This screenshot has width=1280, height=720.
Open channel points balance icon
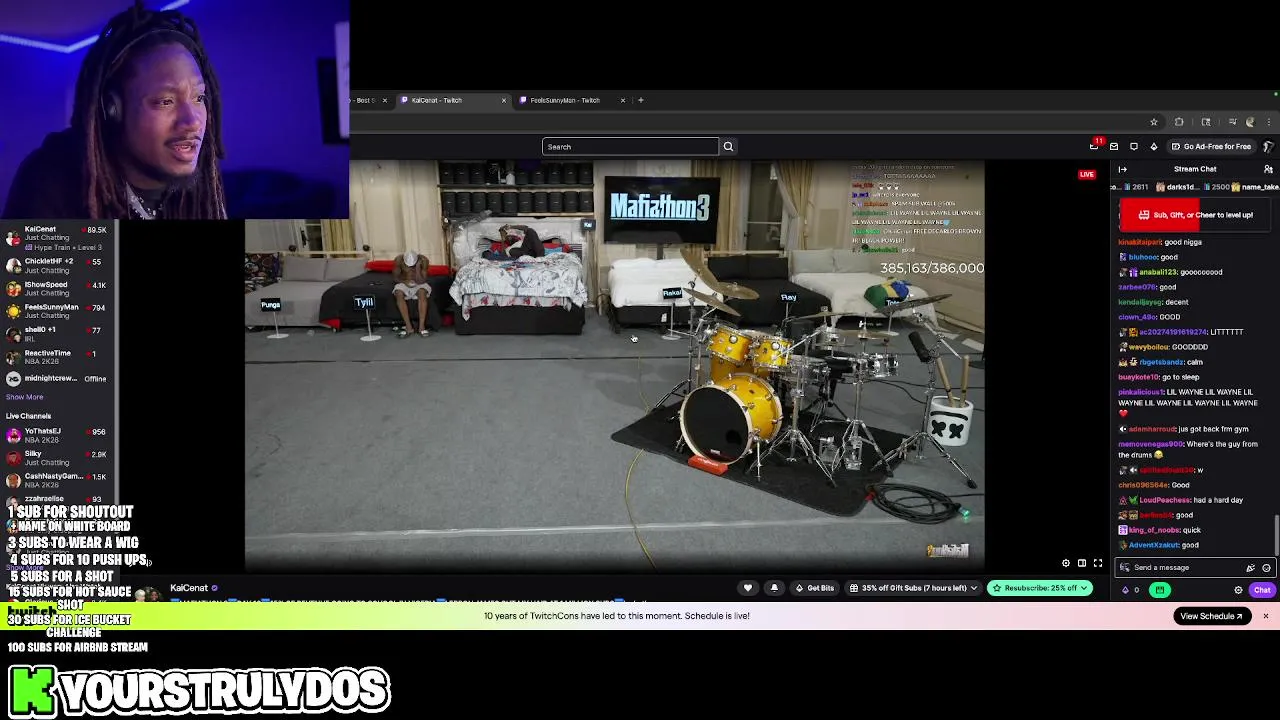click(1130, 590)
